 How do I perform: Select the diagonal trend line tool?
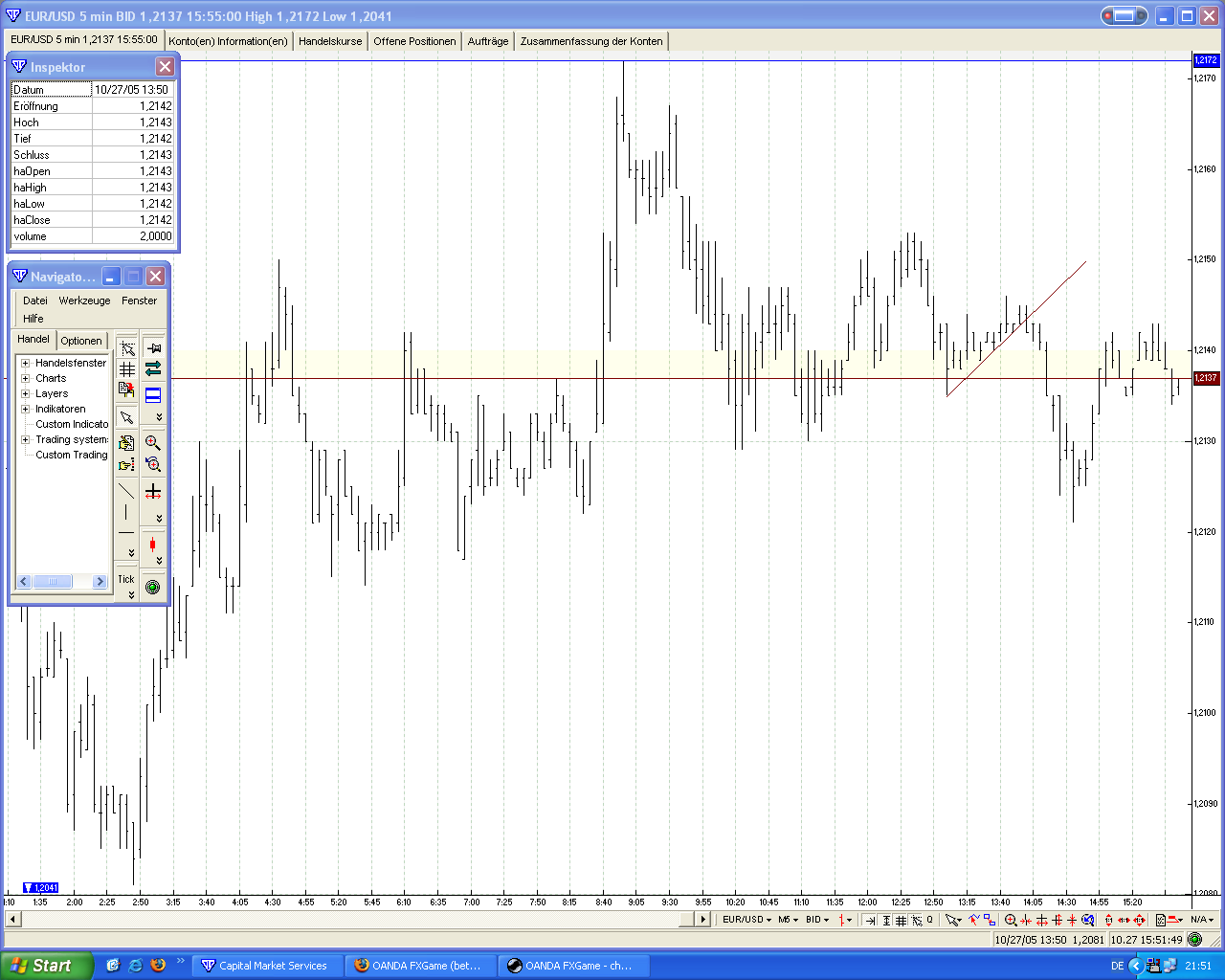126,491
